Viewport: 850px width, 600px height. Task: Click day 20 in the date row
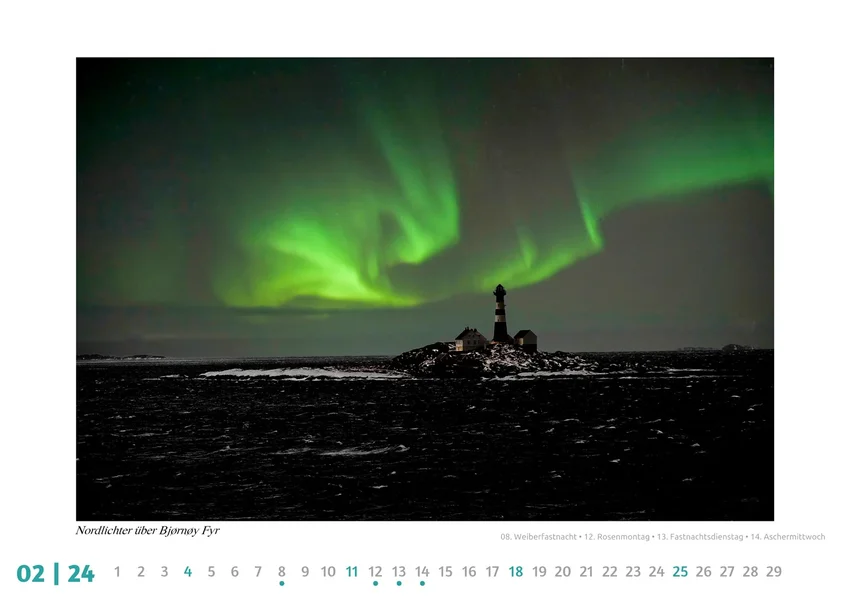click(x=563, y=572)
